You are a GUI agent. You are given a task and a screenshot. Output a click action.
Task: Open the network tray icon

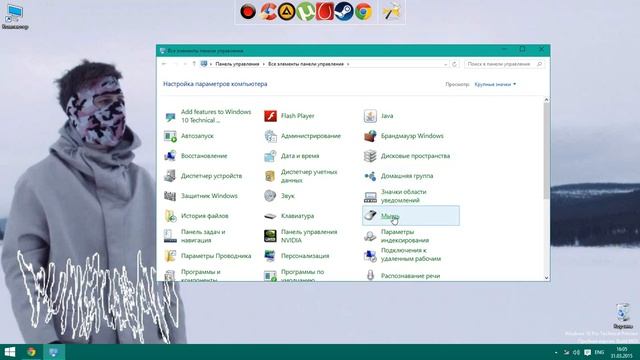[566, 352]
